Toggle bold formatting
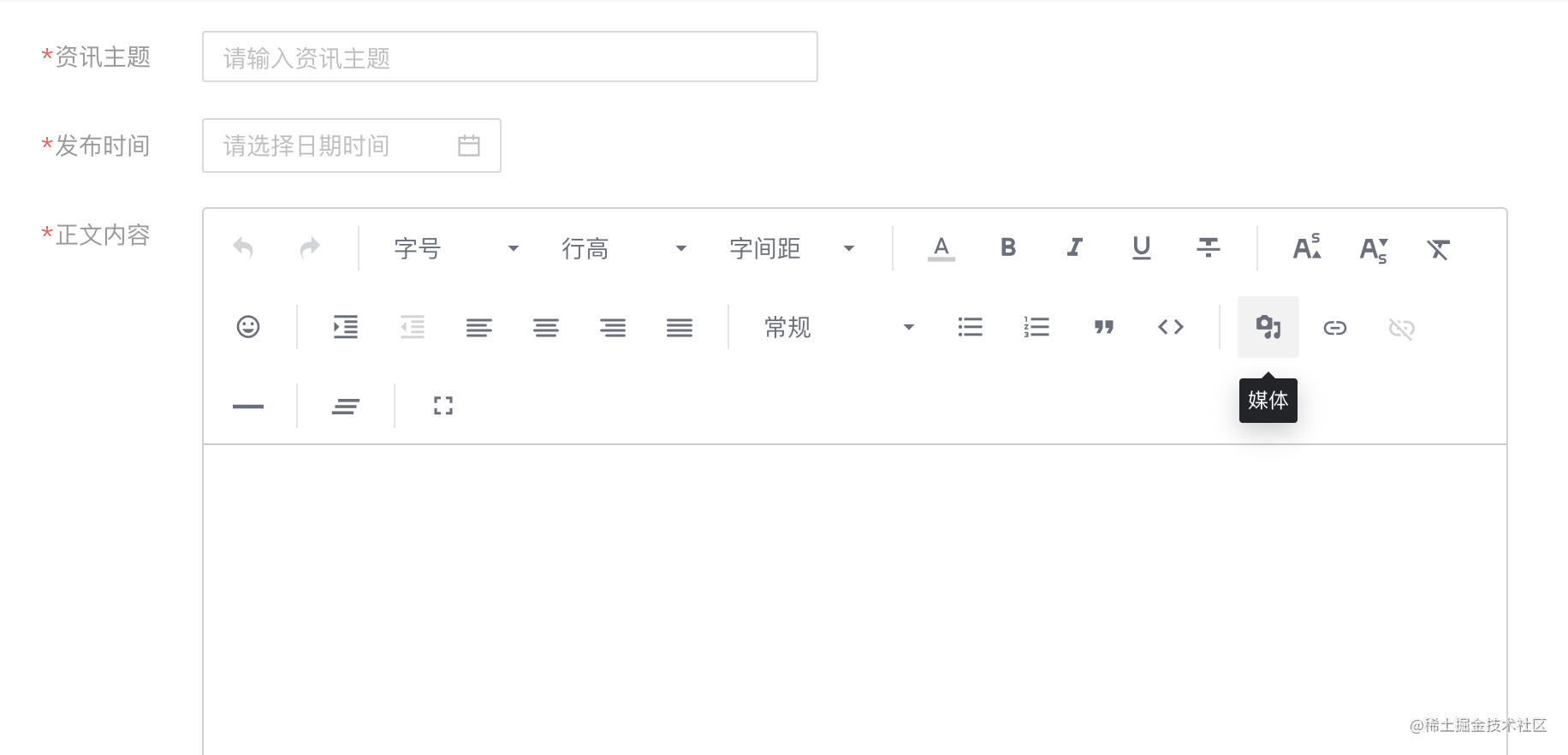Image resolution: width=1568 pixels, height=755 pixels. (x=1008, y=248)
